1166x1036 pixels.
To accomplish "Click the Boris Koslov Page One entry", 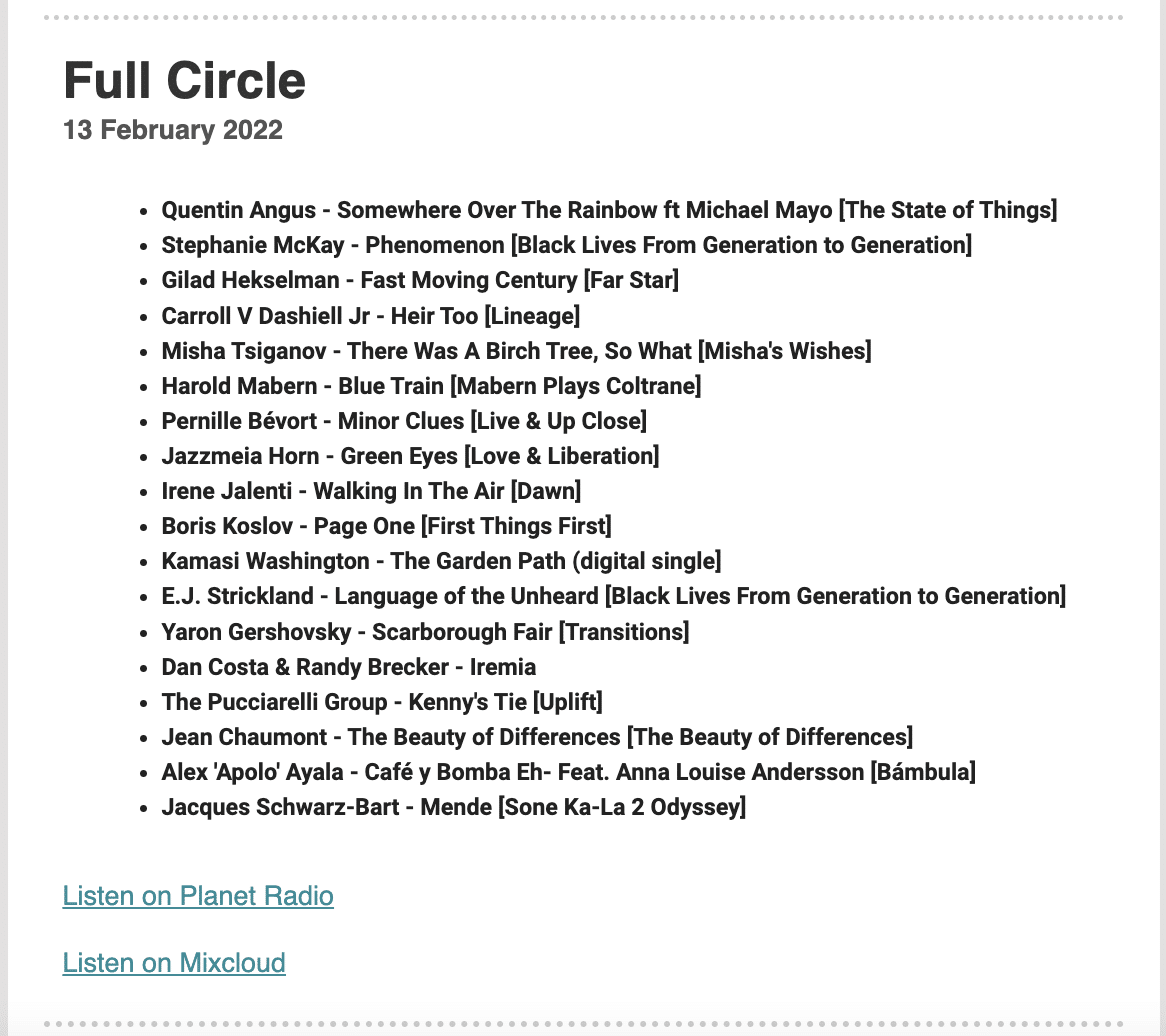I will [387, 526].
